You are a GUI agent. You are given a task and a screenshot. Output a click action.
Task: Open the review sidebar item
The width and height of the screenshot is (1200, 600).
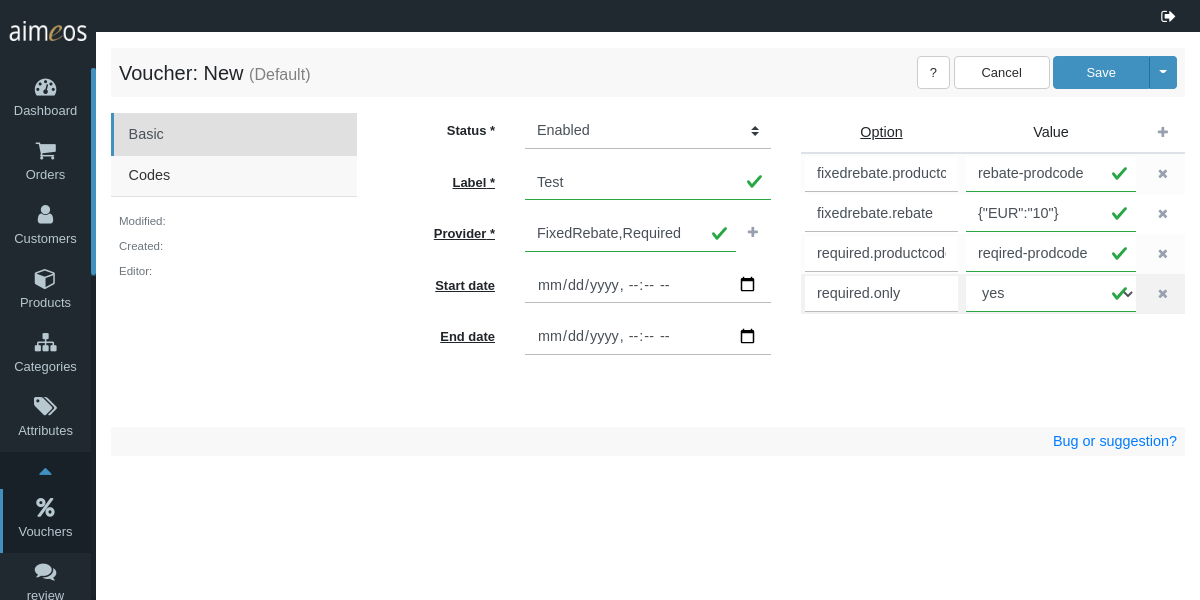(x=45, y=580)
